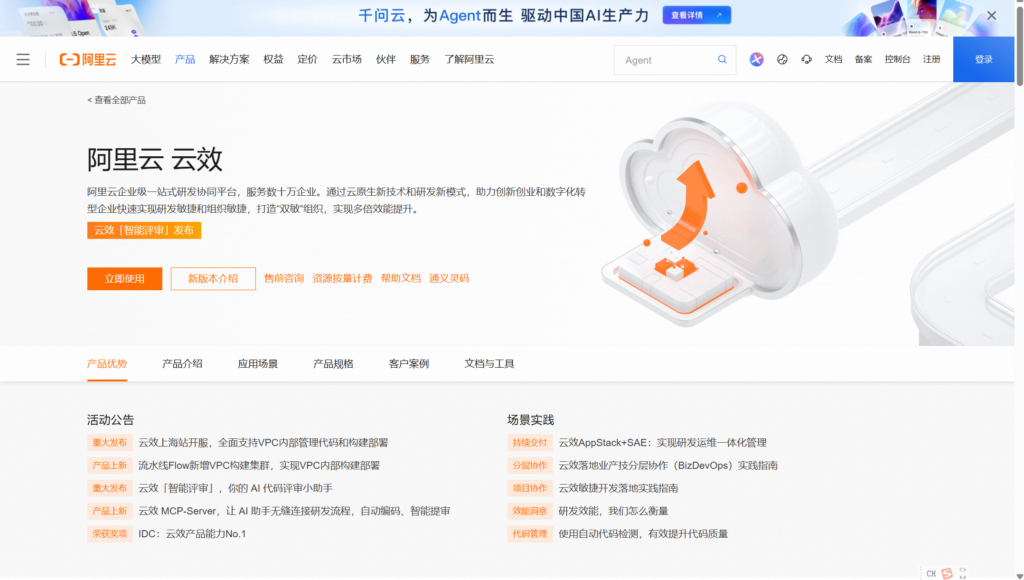Click the search magnifier icon
The height and width of the screenshot is (580, 1024).
[x=722, y=59]
